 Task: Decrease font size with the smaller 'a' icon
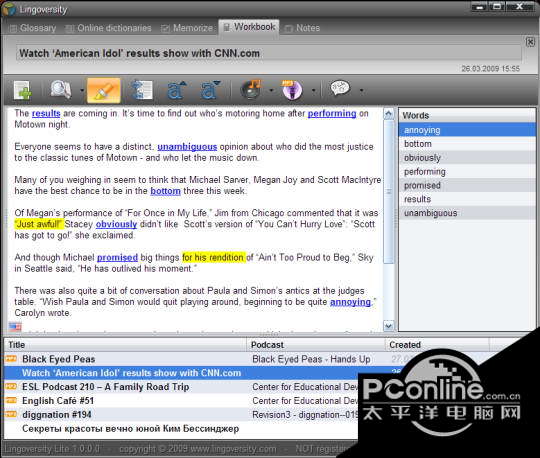click(x=210, y=90)
